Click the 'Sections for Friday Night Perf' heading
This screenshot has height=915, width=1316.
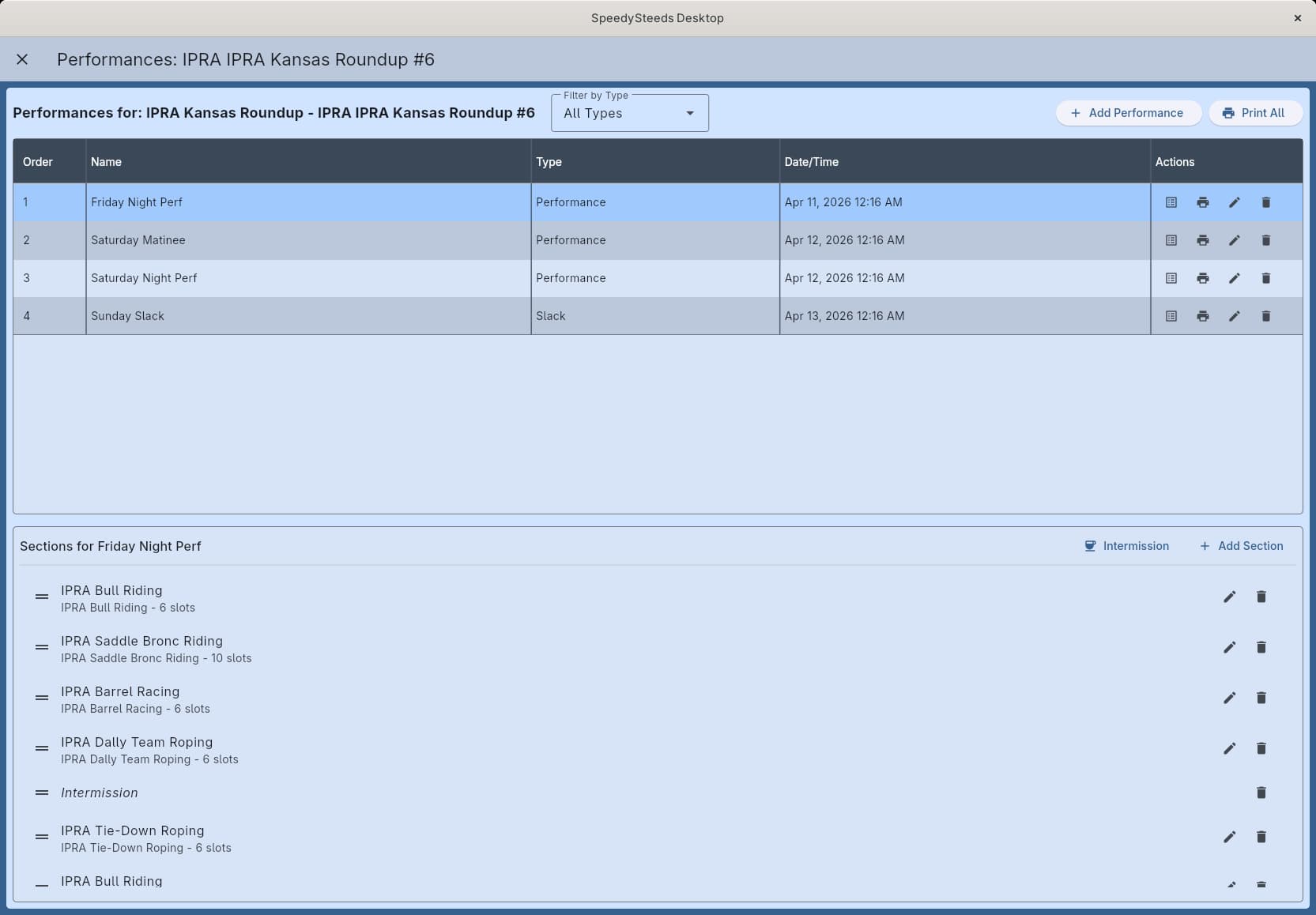111,546
